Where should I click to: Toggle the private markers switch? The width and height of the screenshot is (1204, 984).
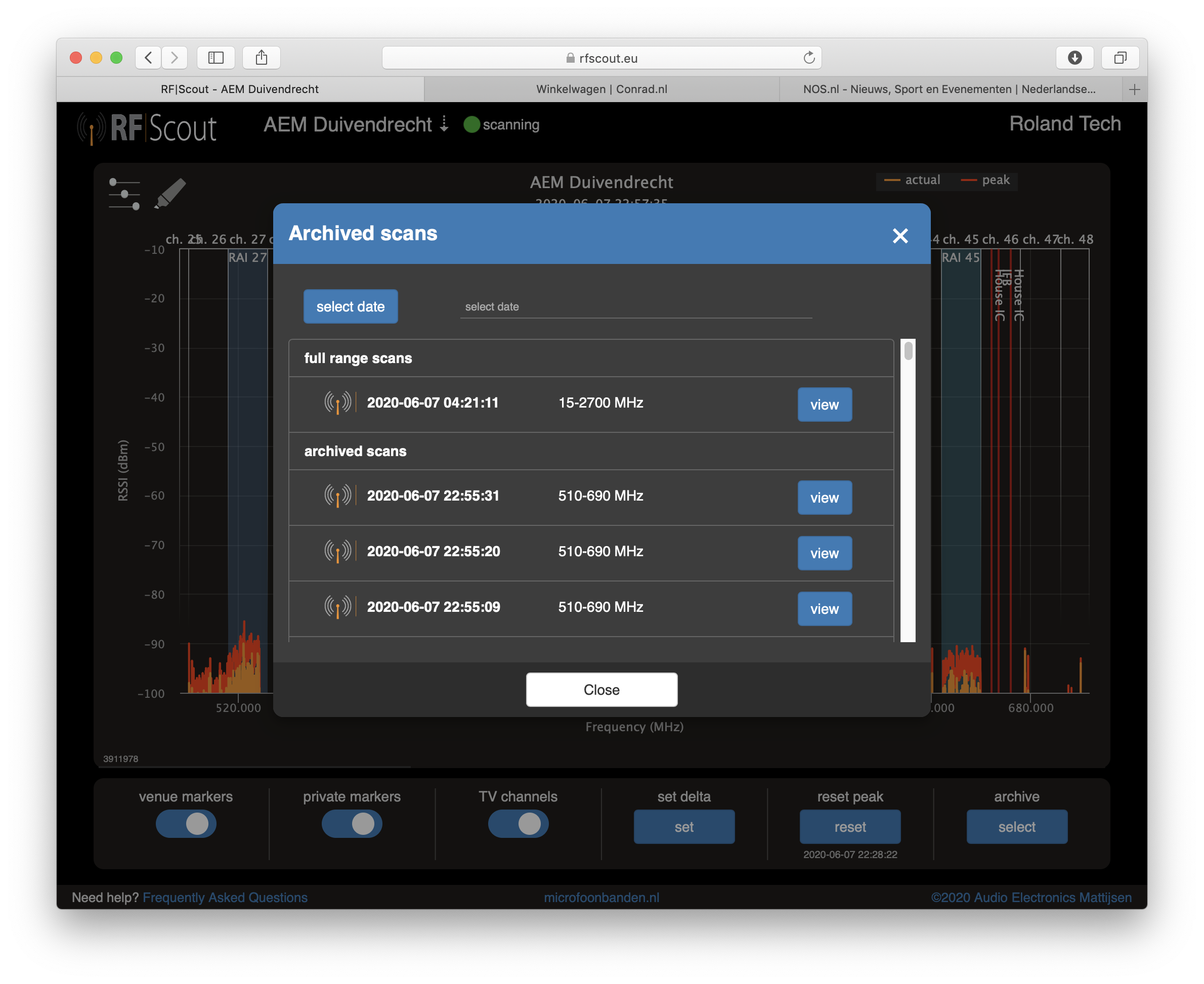tap(352, 824)
